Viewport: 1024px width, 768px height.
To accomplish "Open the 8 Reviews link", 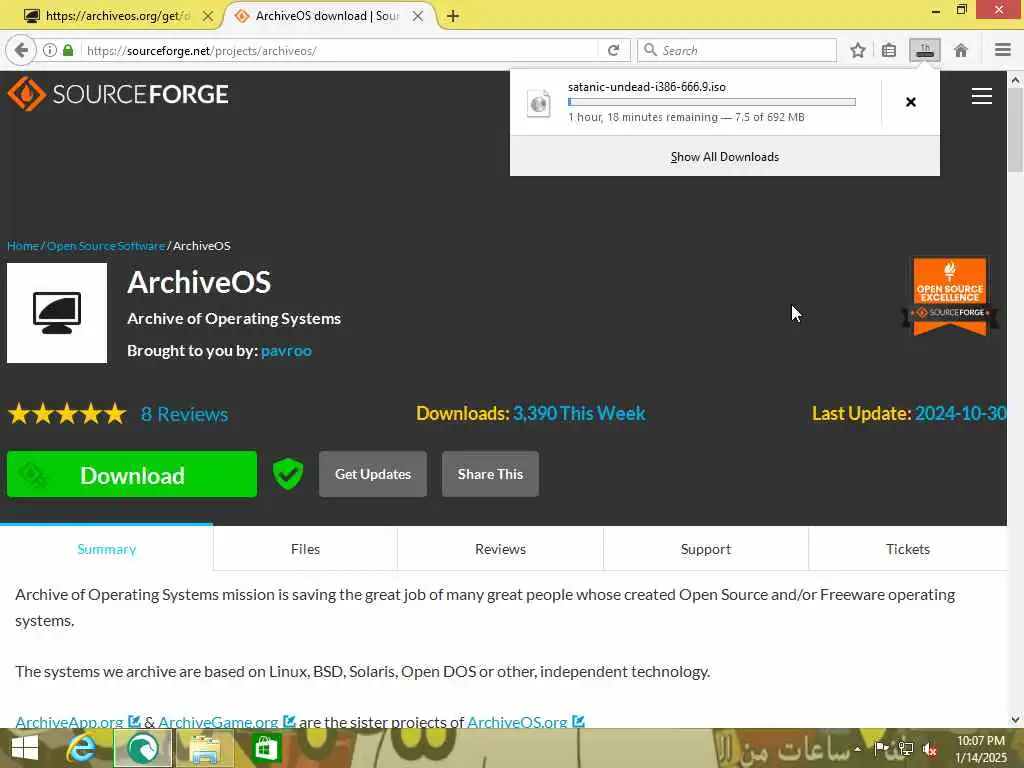I will point(184,414).
